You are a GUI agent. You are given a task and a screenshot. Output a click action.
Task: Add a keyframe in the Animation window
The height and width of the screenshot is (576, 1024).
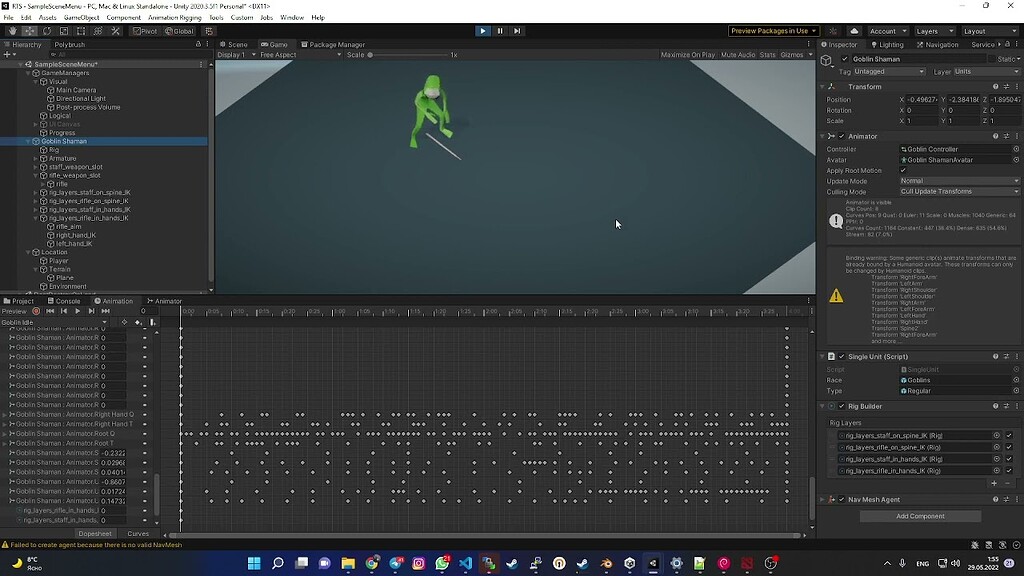pyautogui.click(x=125, y=322)
